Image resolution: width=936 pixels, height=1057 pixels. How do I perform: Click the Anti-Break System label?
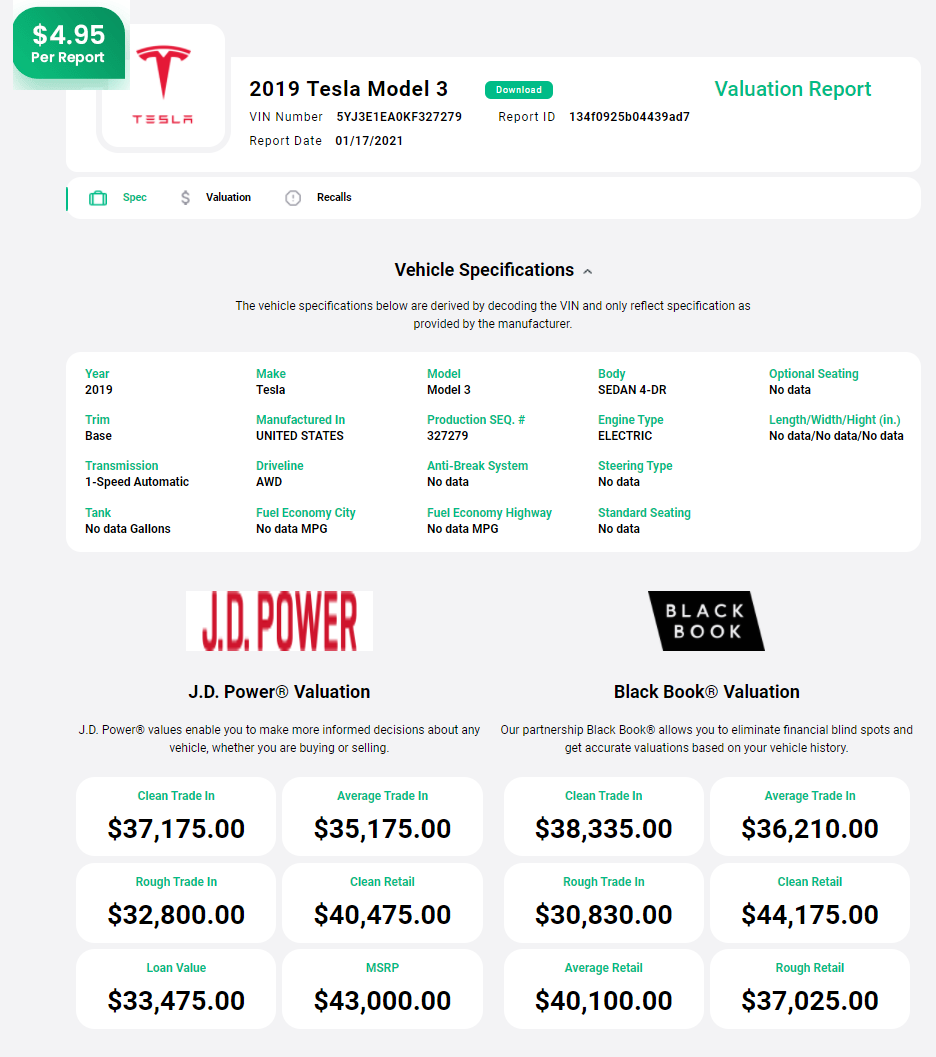coord(478,465)
